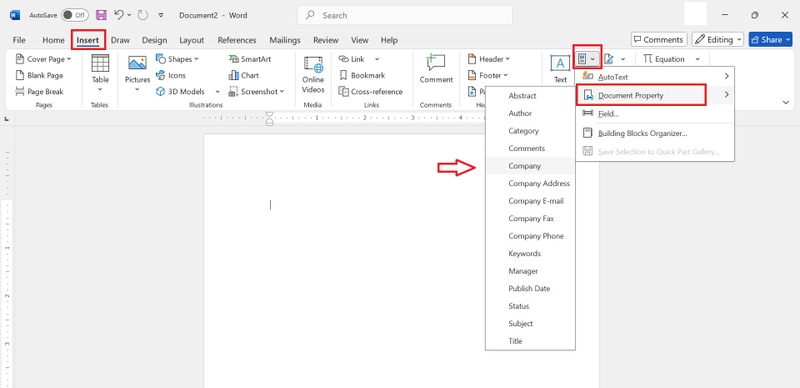Image resolution: width=800 pixels, height=388 pixels.
Task: Open the 3D Models dropdown arrow
Action: (217, 92)
